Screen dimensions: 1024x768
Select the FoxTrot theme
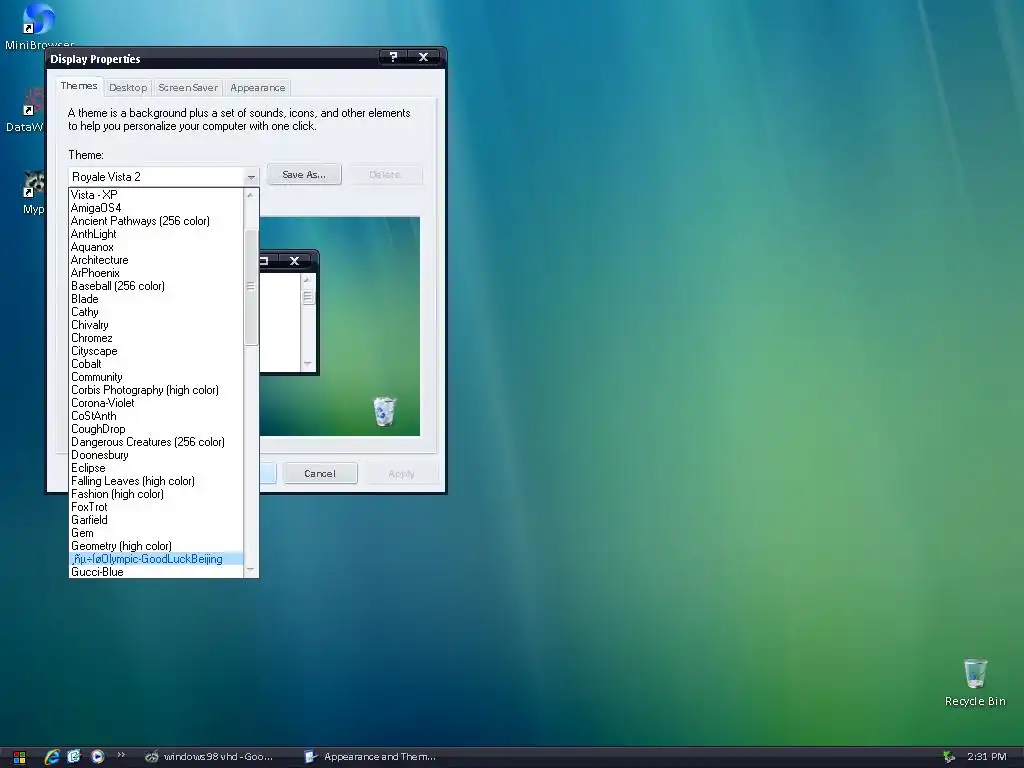coord(156,507)
